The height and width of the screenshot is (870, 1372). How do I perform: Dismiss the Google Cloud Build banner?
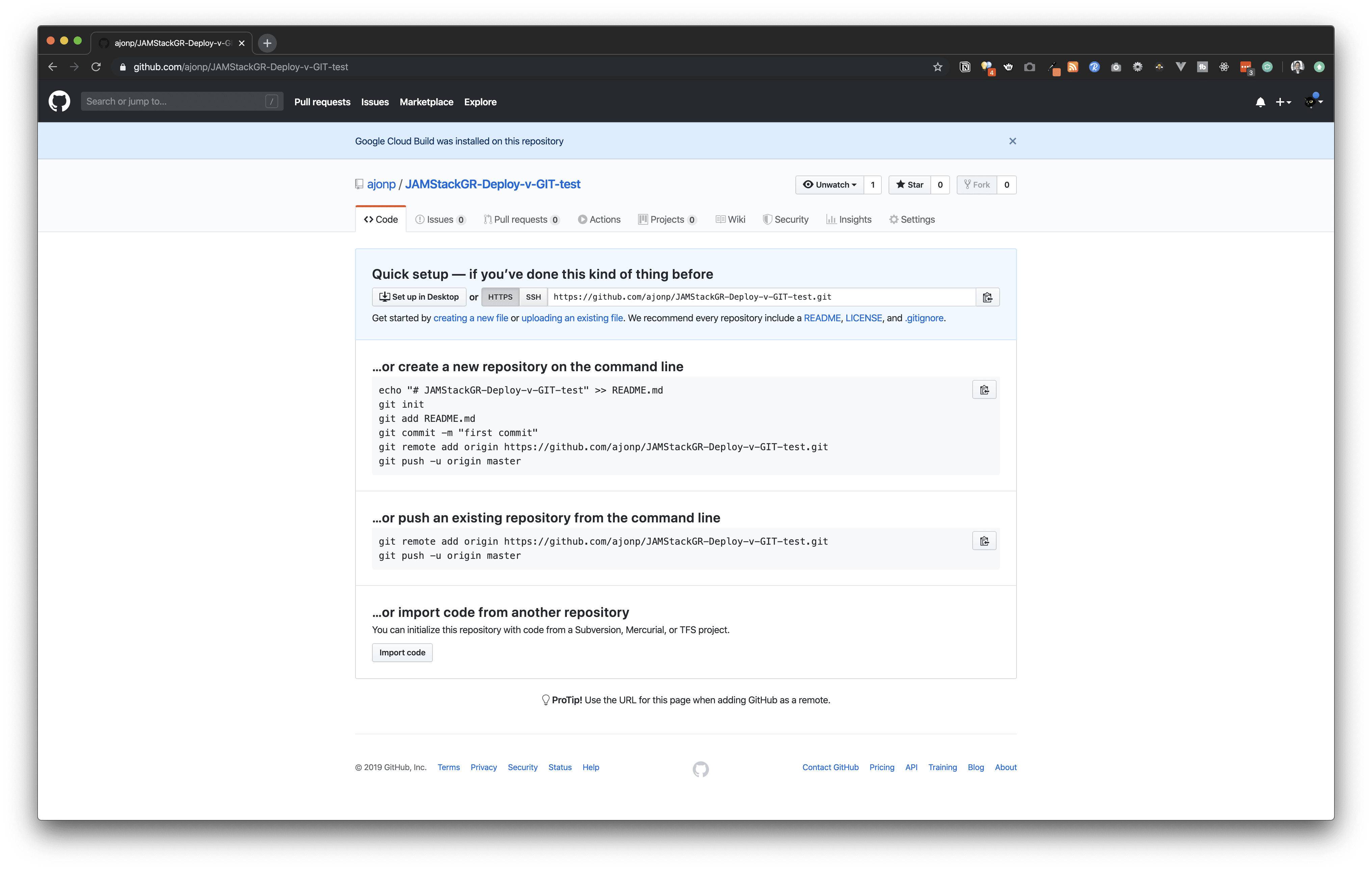tap(1012, 141)
